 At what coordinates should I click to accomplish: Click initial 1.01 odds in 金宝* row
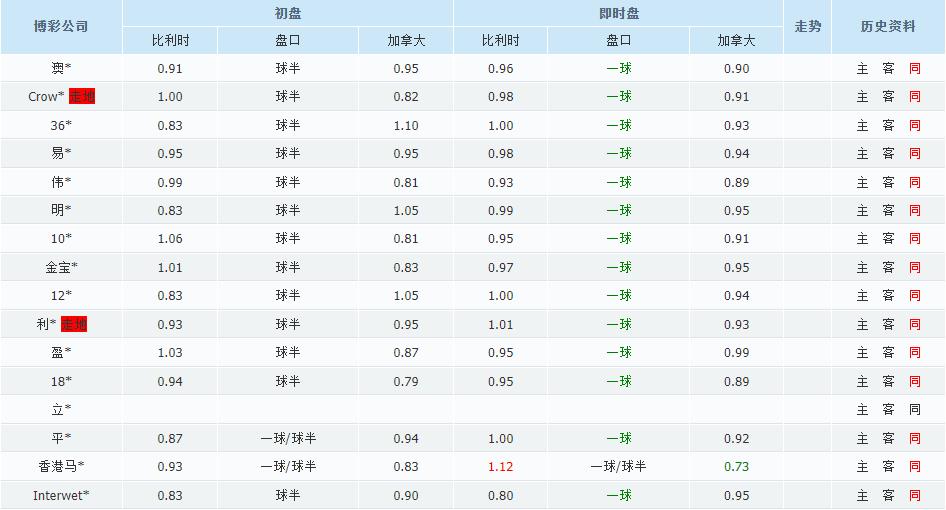point(170,267)
